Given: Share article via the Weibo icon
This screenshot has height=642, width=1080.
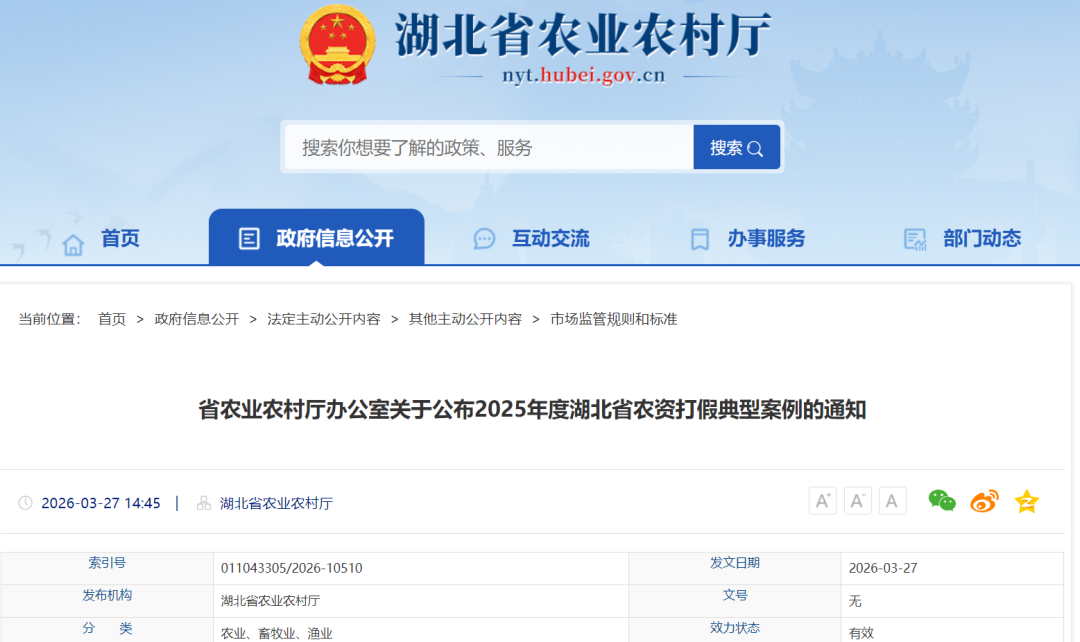Looking at the screenshot, I should (984, 500).
